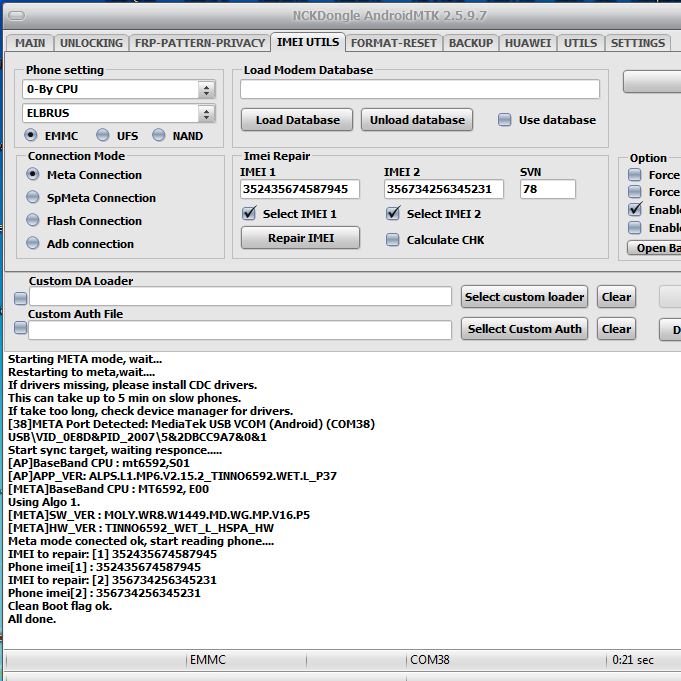Click the Custom DA Loader path field
The image size is (681, 681).
(240, 297)
